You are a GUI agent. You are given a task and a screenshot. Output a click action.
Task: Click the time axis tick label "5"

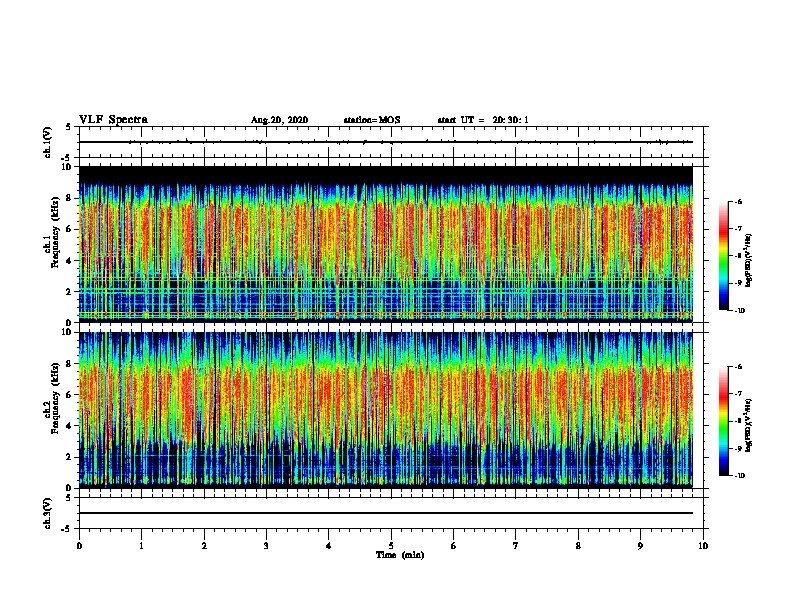pos(391,546)
